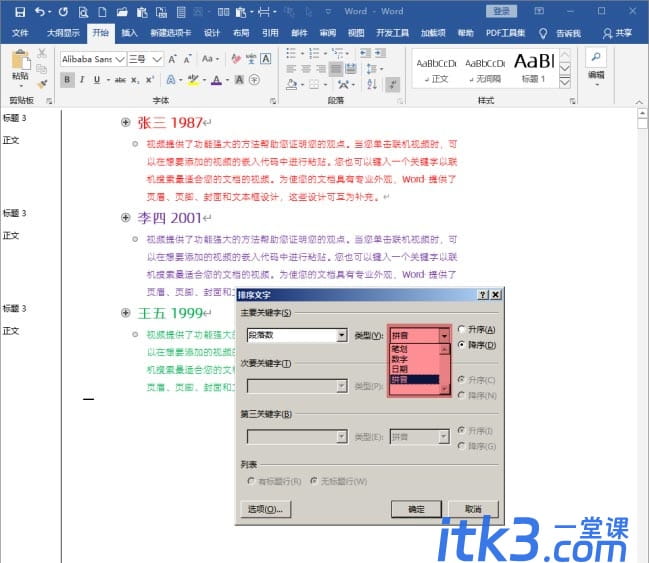Viewport: 649px width, 563px height.
Task: Expand the styles gallery more arrow
Action: (x=565, y=82)
